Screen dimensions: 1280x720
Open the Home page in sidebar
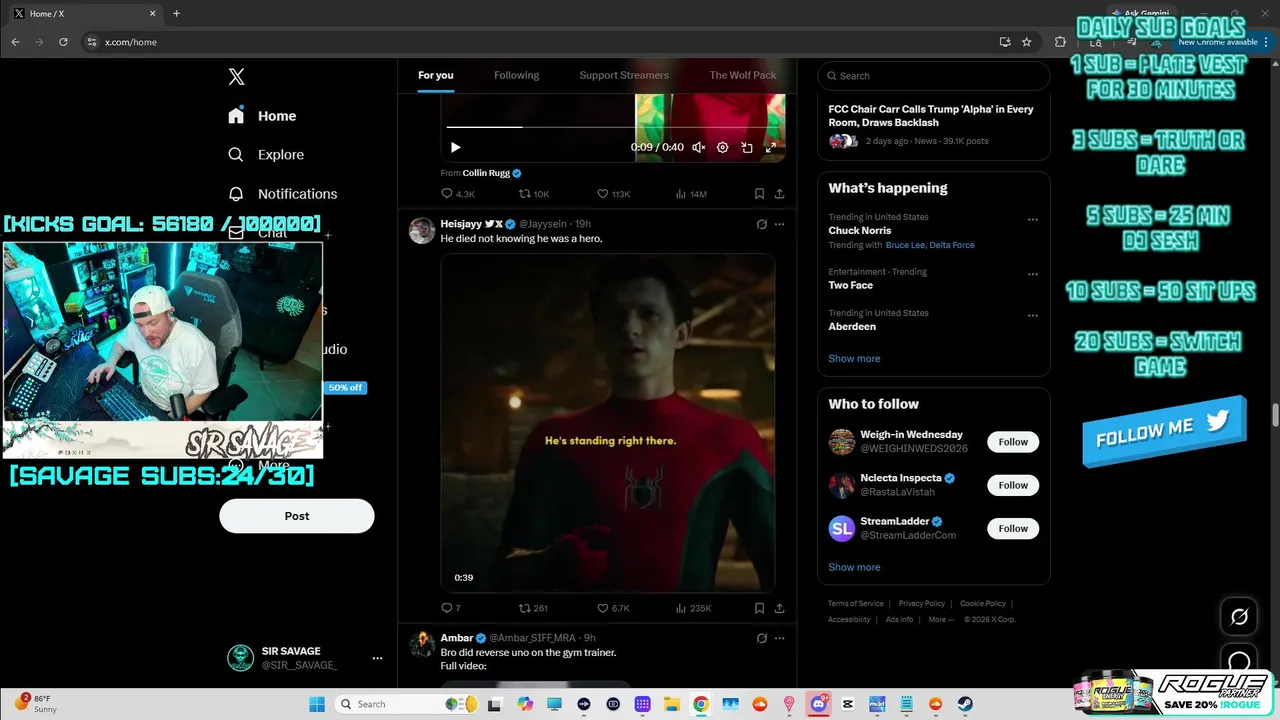(262, 116)
